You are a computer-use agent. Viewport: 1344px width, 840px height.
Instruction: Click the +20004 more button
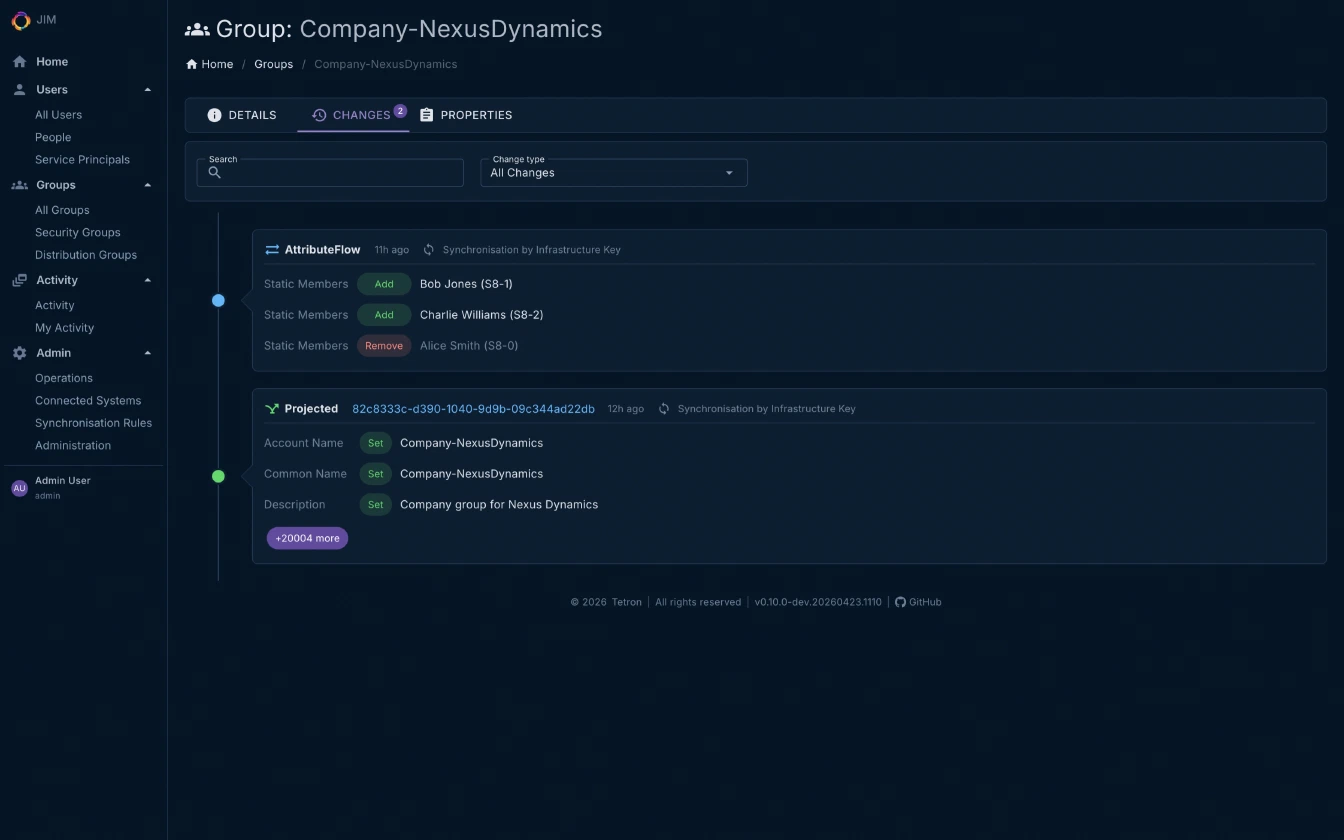(x=307, y=538)
